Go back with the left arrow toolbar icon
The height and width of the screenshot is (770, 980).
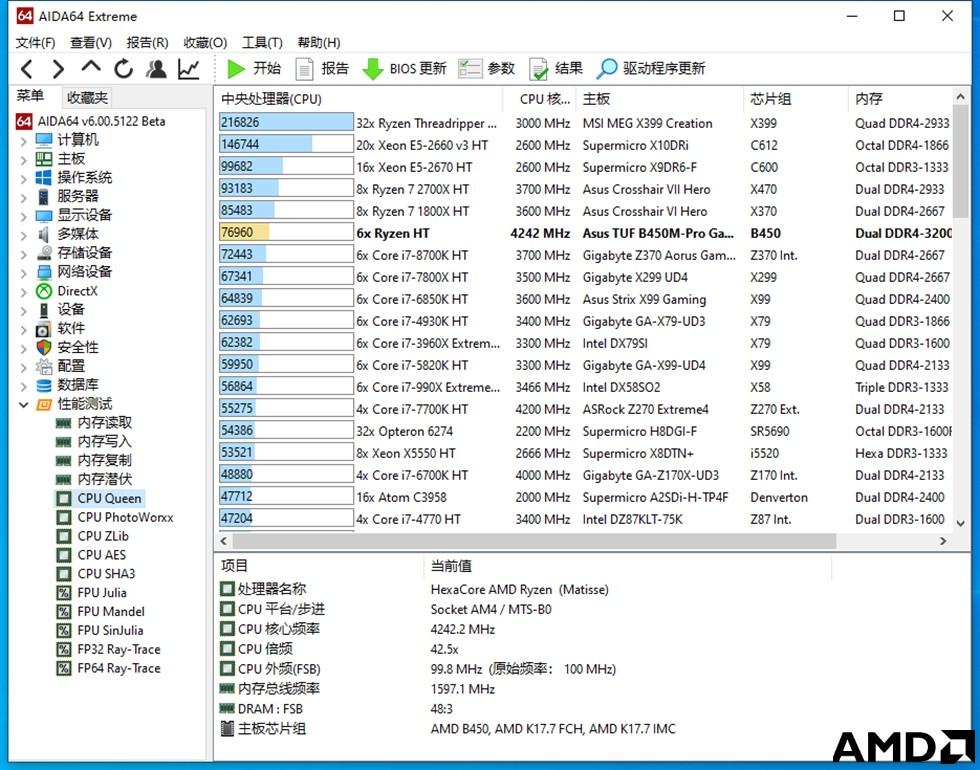coord(27,69)
